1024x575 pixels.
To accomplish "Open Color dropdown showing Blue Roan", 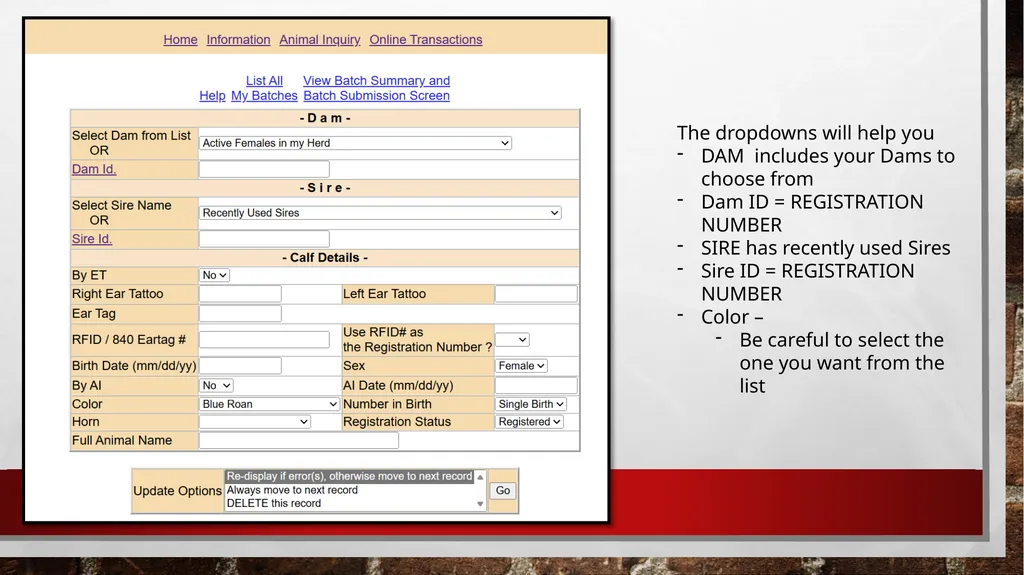I will click(x=269, y=404).
